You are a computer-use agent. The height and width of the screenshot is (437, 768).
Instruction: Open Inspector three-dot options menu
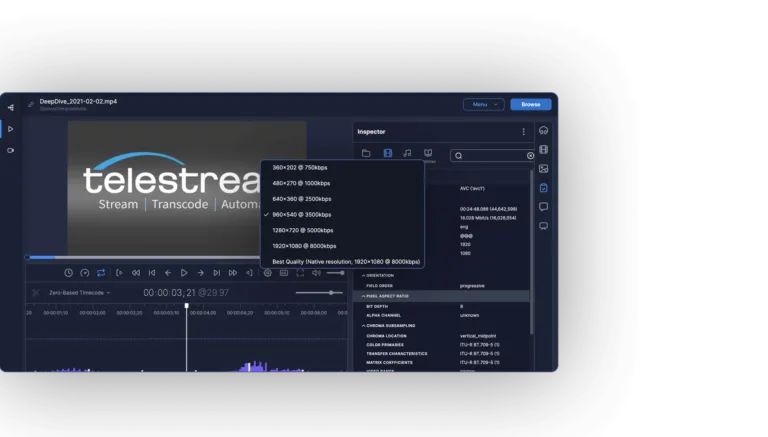coord(522,132)
